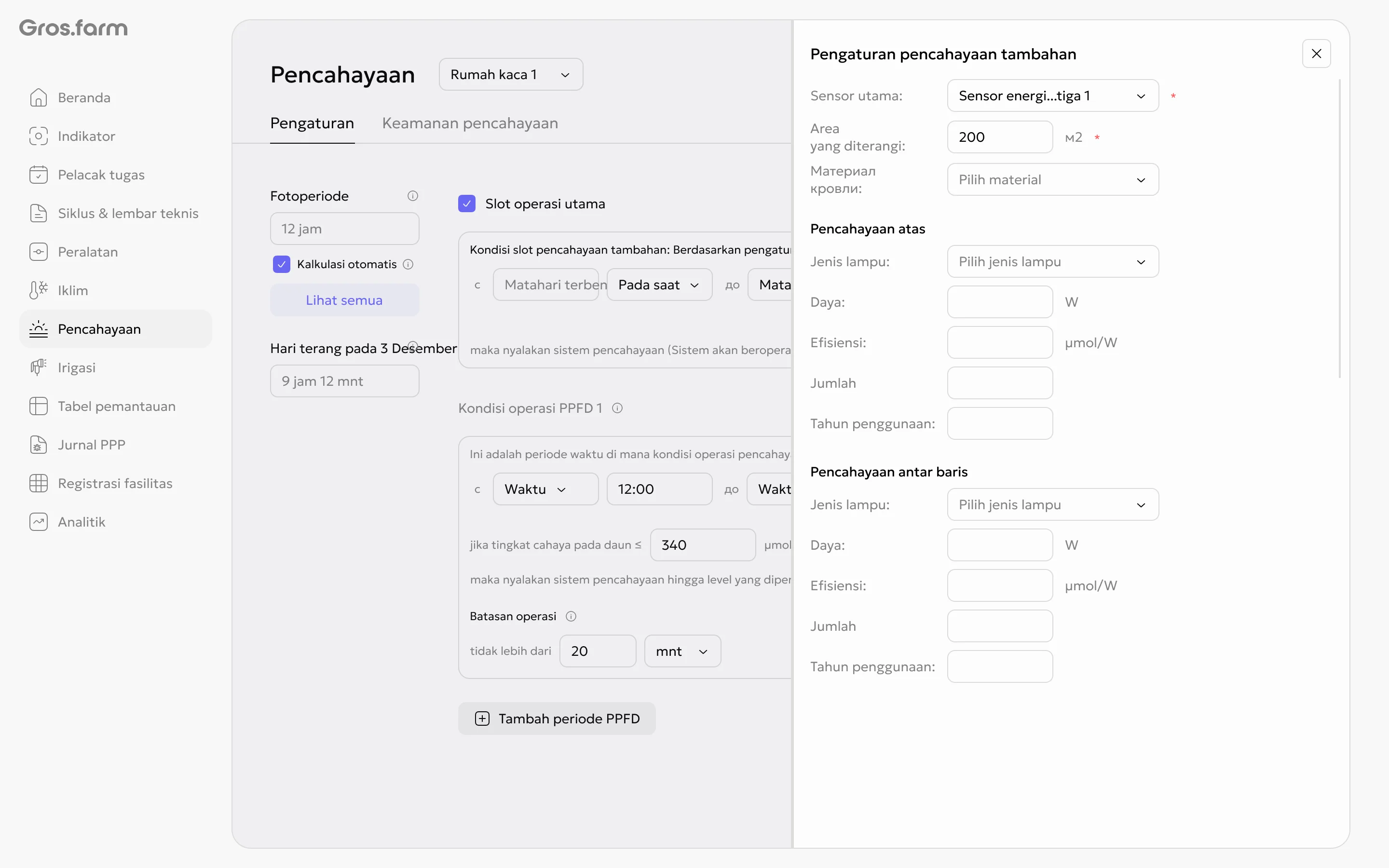Click the Analitik chart icon
The width and height of the screenshot is (1389, 868).
click(x=39, y=522)
